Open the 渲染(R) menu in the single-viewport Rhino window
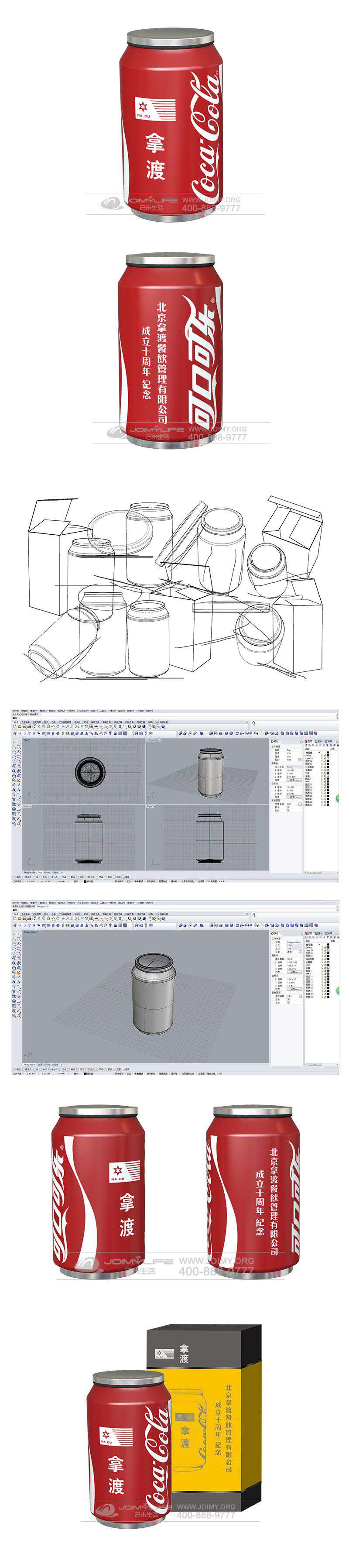 [x=122, y=903]
